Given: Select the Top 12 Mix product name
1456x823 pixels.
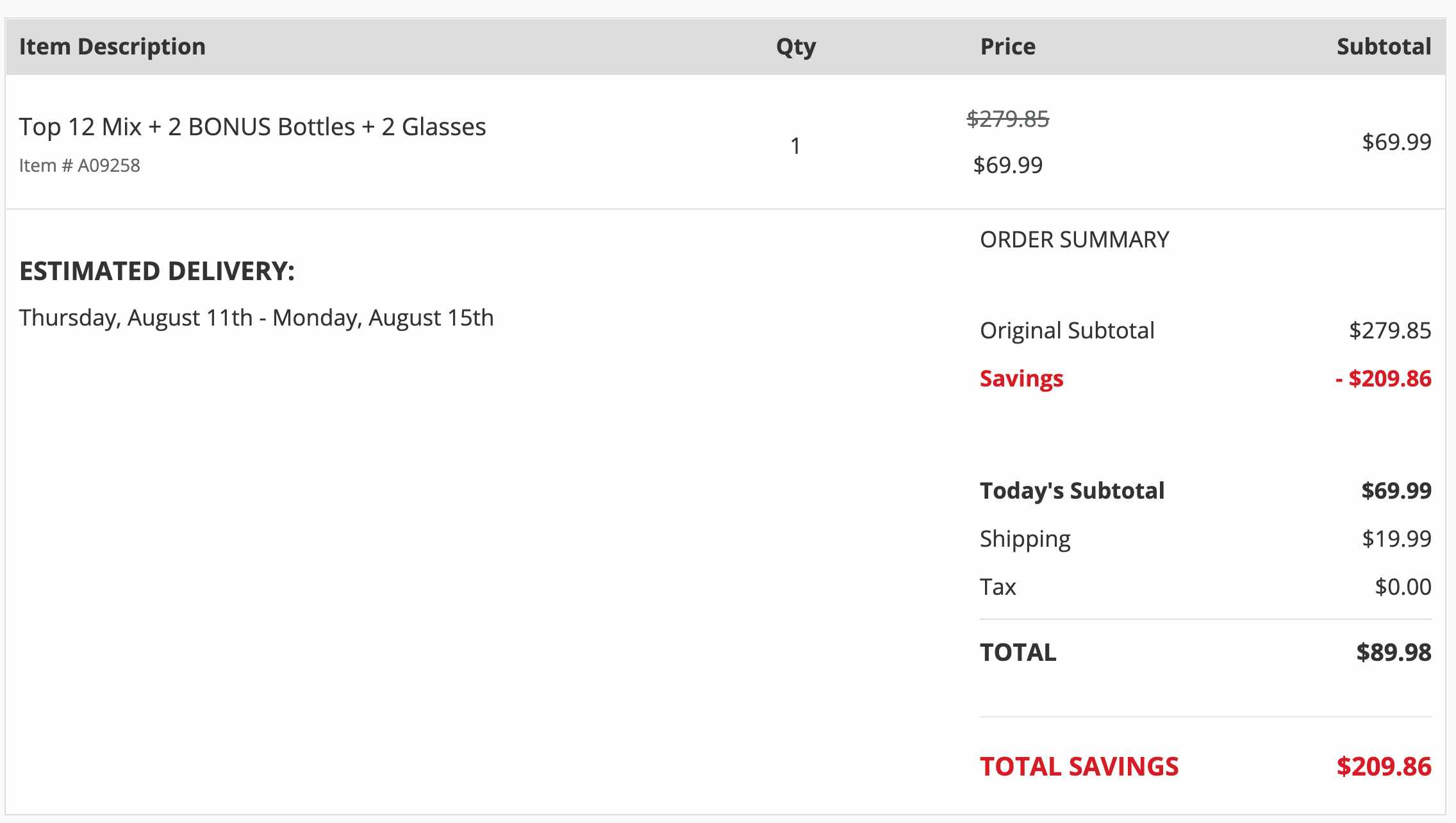Looking at the screenshot, I should point(252,127).
